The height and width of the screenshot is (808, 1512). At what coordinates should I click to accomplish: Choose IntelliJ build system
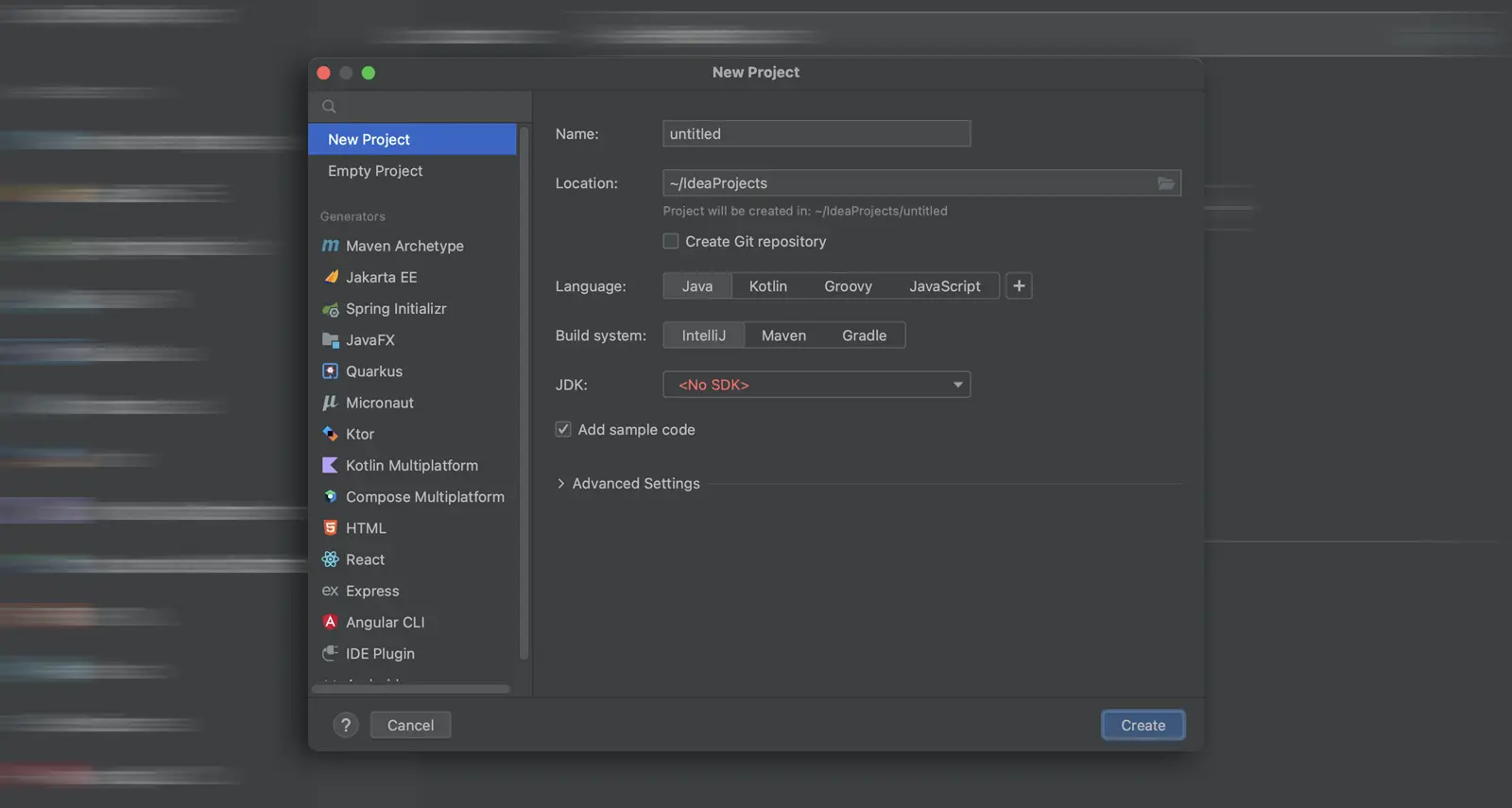[704, 335]
